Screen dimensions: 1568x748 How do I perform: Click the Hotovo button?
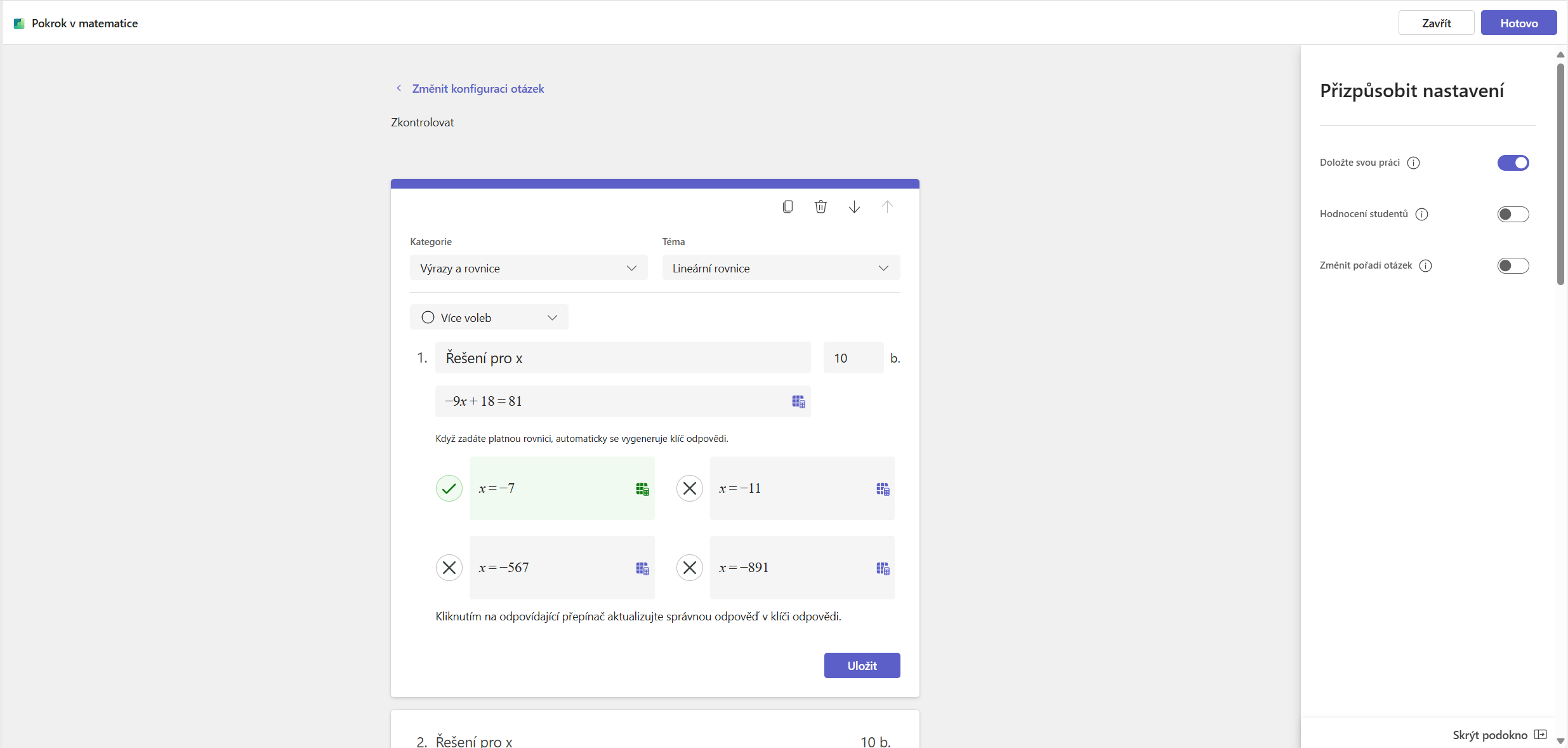[1519, 23]
